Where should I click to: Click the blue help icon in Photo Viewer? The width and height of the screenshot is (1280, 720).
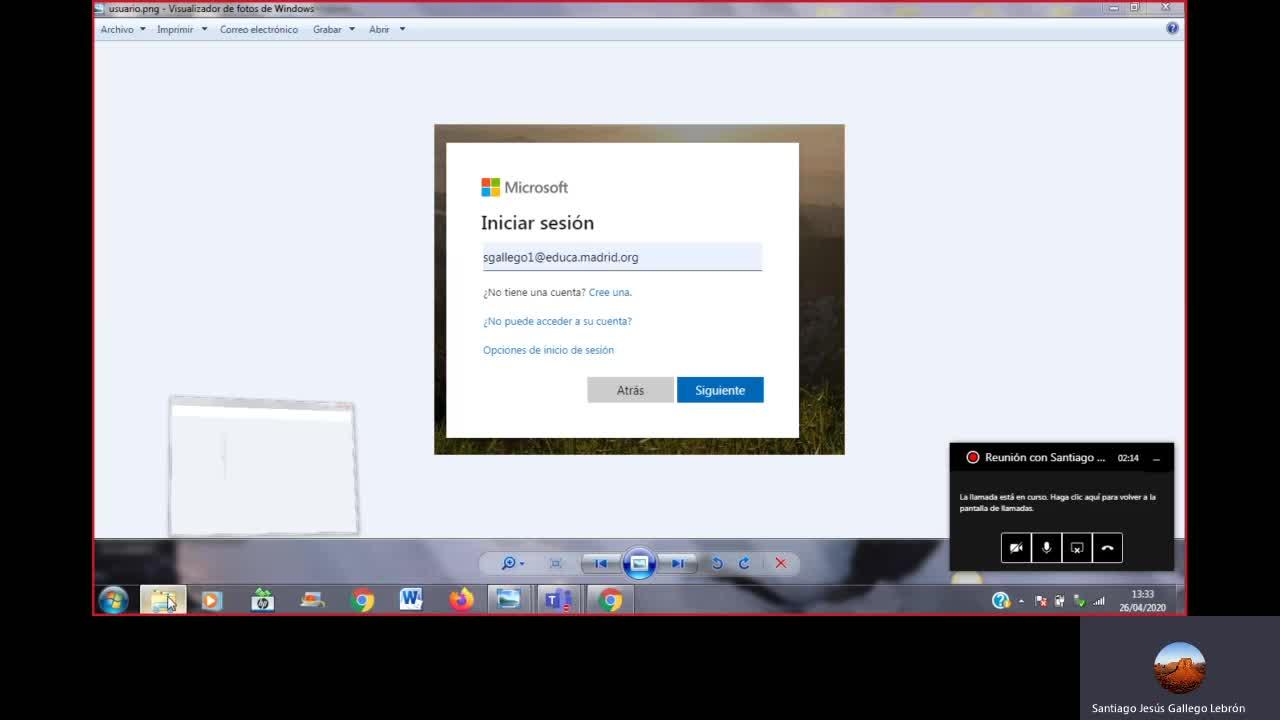(1172, 28)
